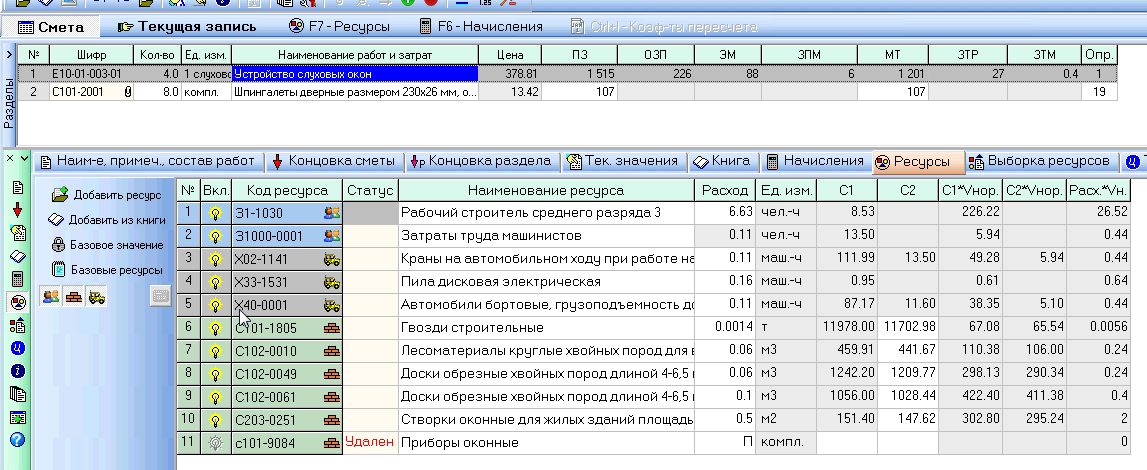Click the red down-arrow icon in left sidebar
Screen dimensions: 1147x470
click(x=17, y=209)
